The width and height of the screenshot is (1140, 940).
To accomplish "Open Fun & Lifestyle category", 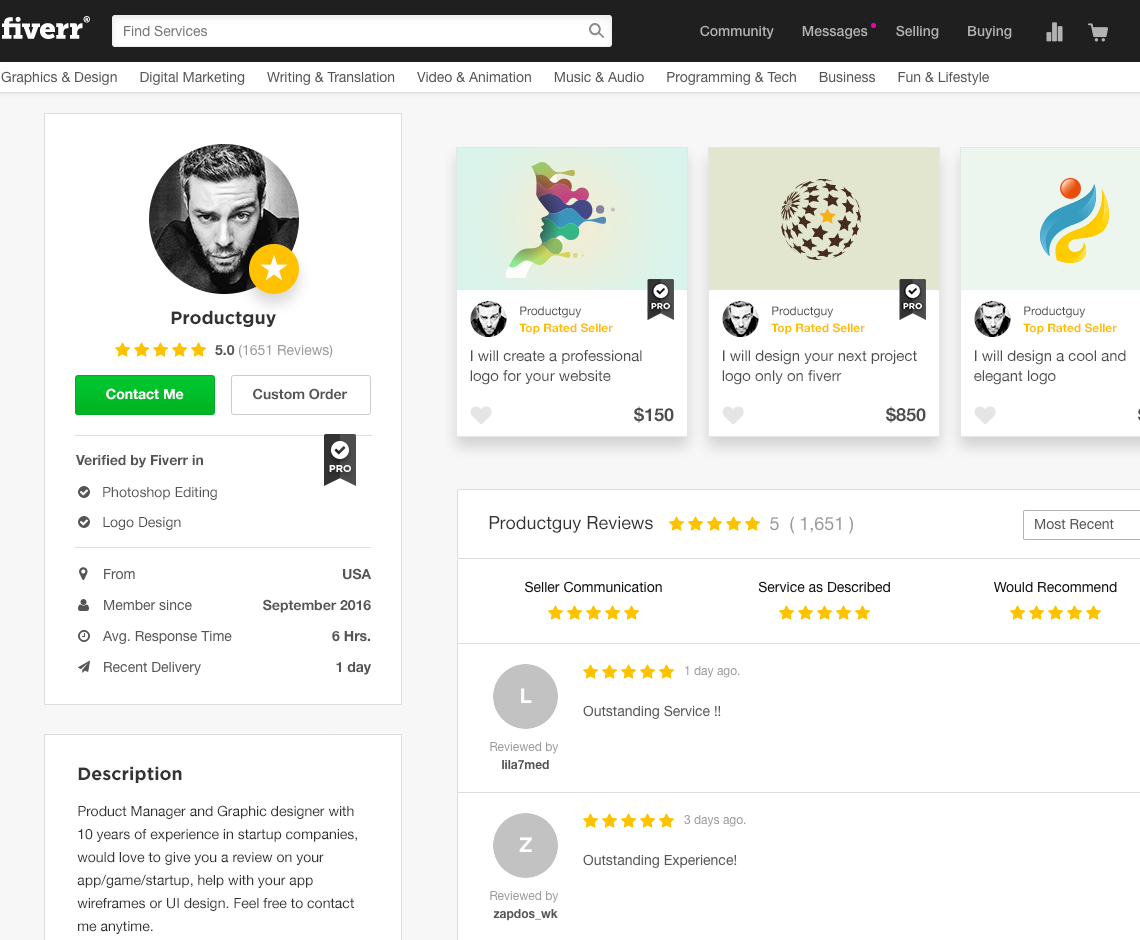I will 943,77.
